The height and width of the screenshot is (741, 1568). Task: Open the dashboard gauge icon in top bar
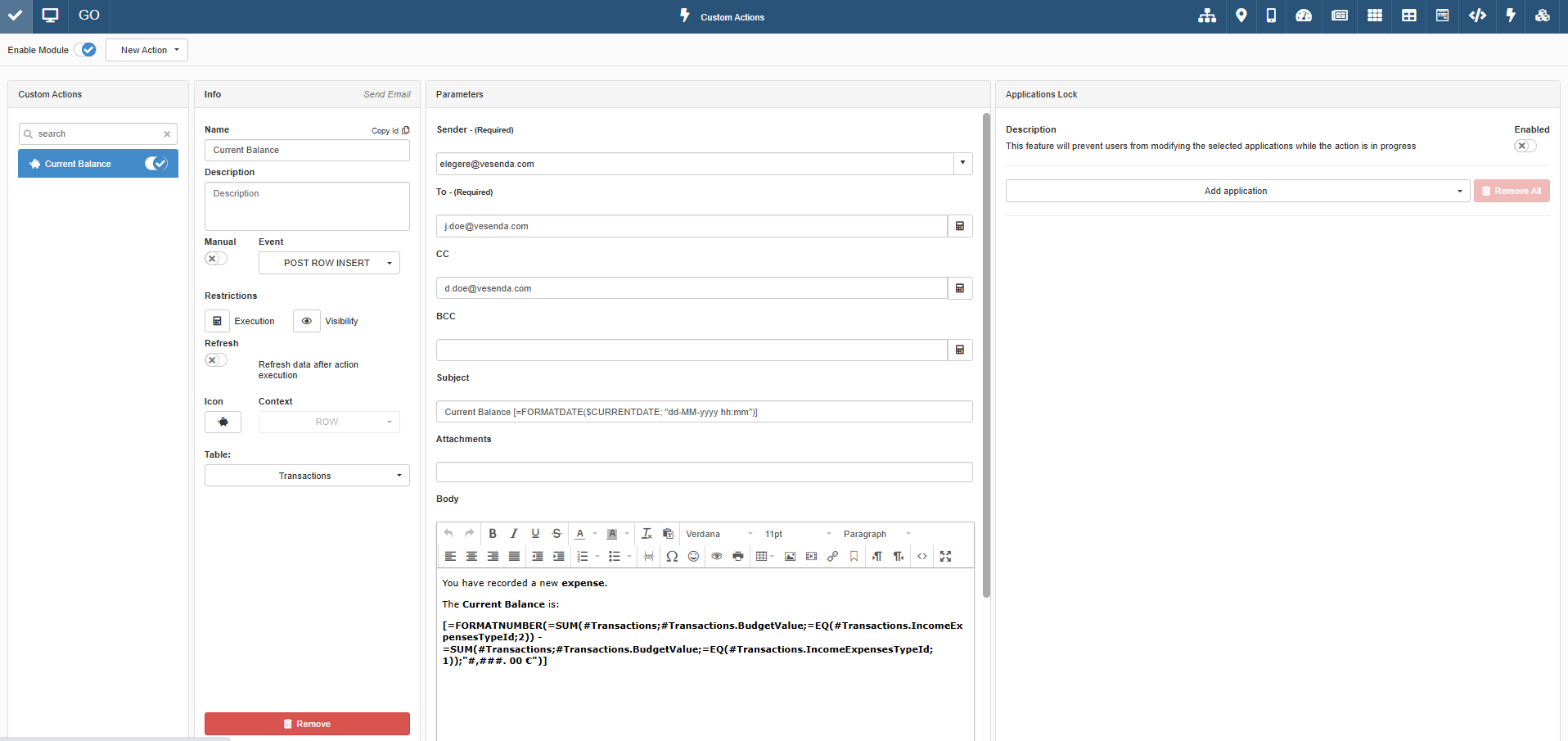[x=1304, y=16]
